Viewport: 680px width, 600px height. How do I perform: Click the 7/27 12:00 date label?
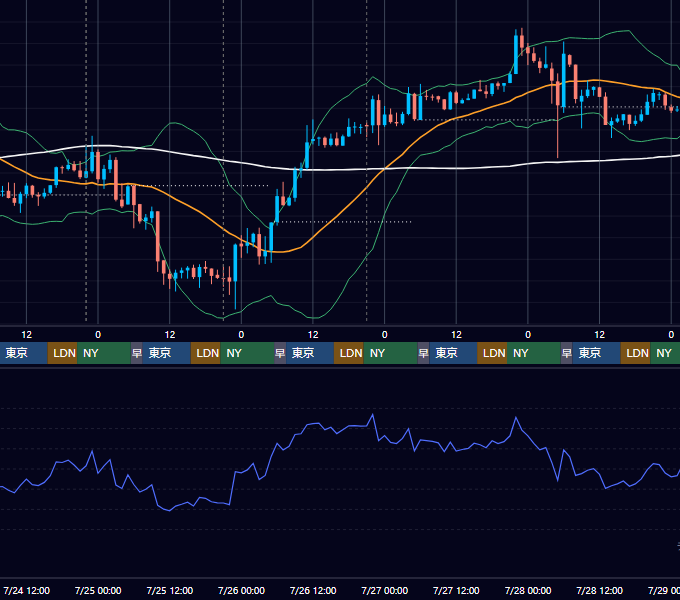pos(456,590)
